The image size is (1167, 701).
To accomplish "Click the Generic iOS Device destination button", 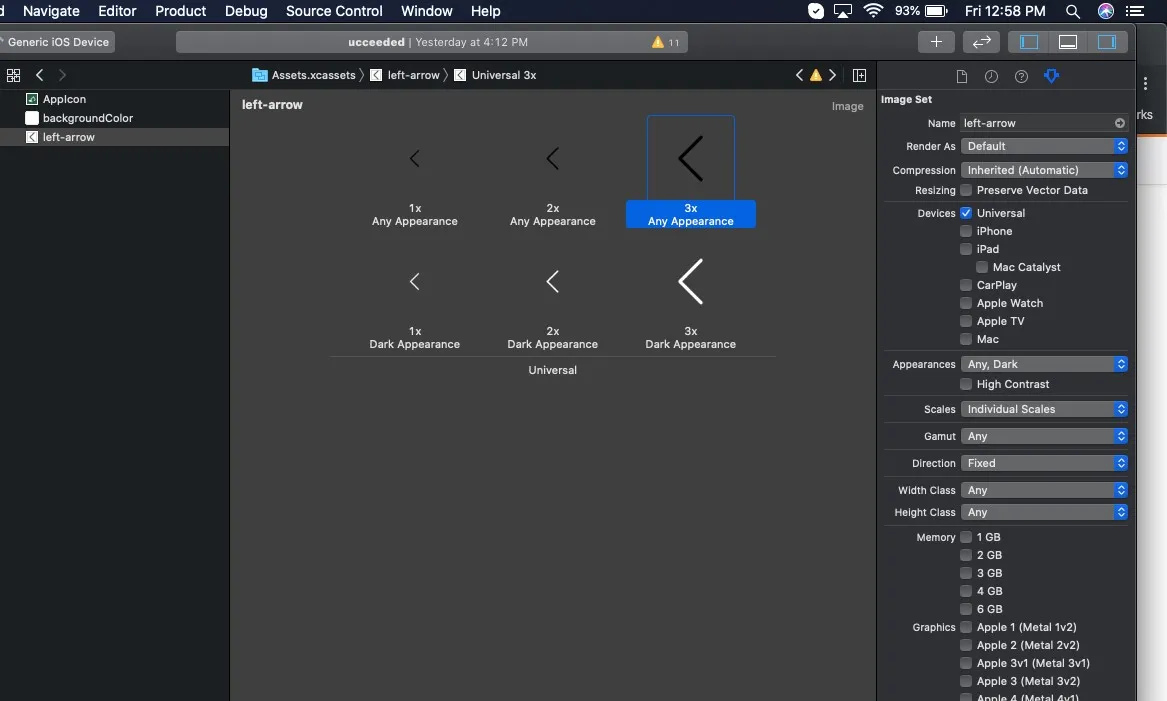I will click(x=58, y=42).
